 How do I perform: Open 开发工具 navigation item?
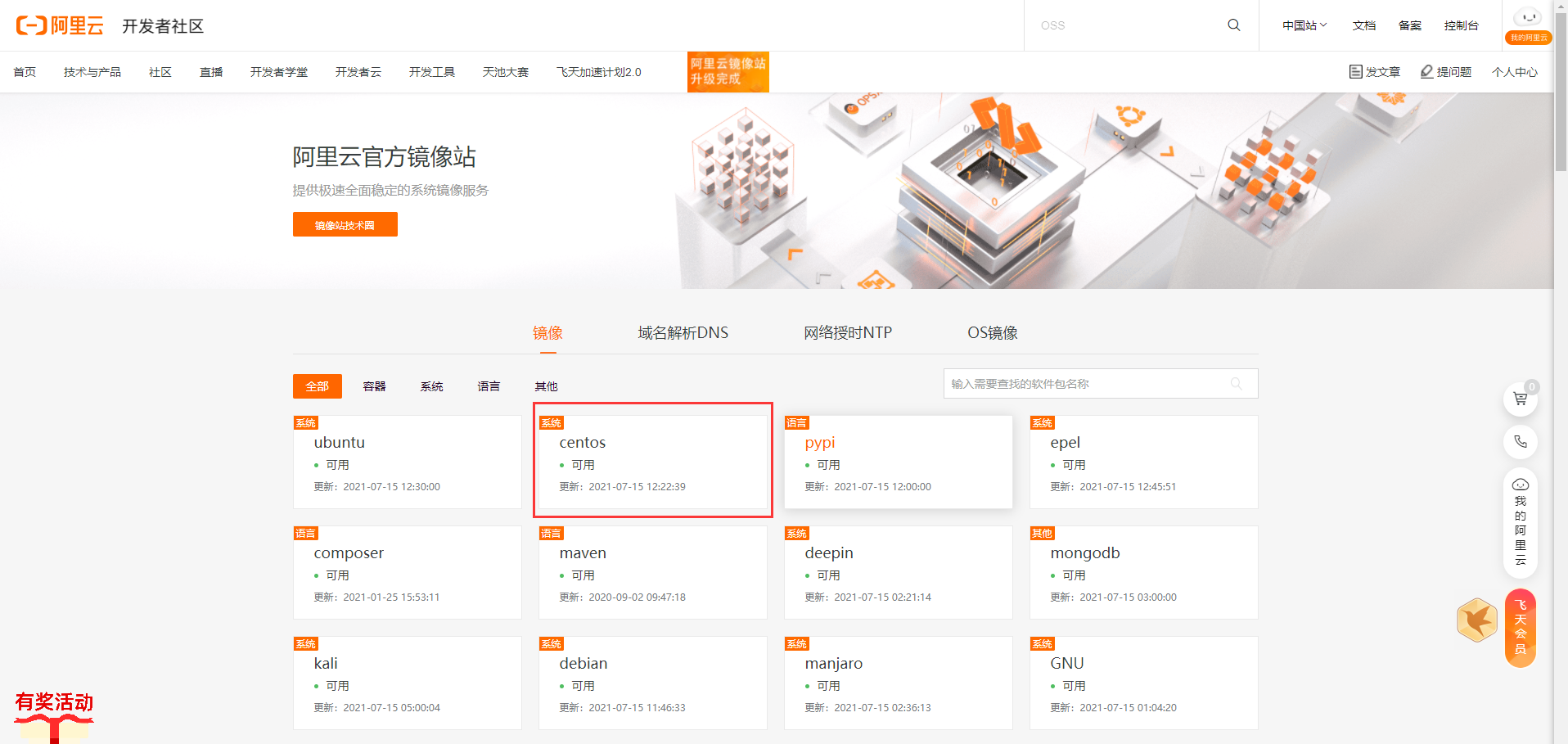[x=432, y=72]
